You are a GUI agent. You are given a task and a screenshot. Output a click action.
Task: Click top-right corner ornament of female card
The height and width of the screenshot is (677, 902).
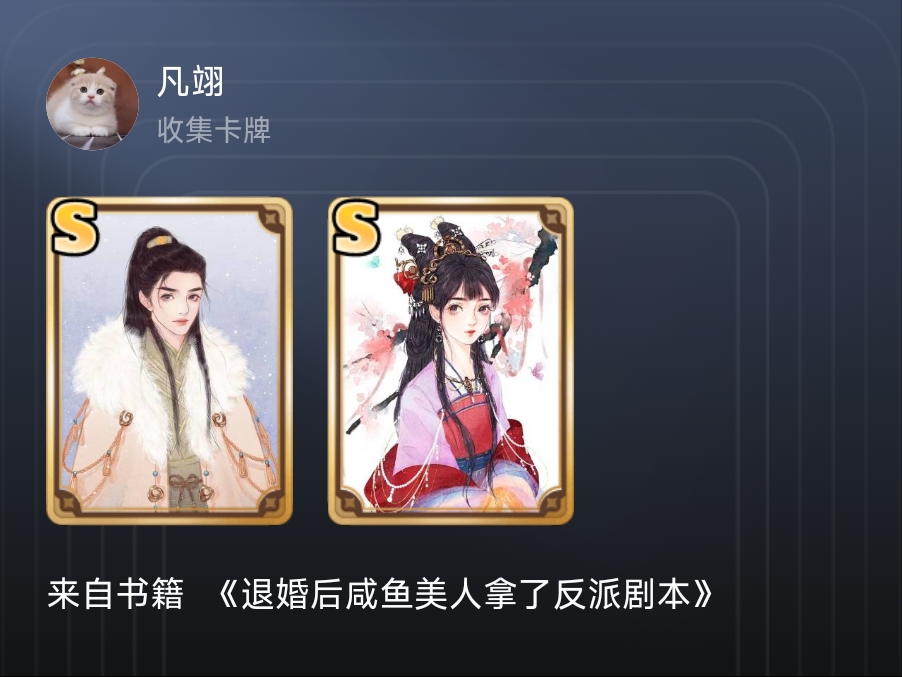553,220
